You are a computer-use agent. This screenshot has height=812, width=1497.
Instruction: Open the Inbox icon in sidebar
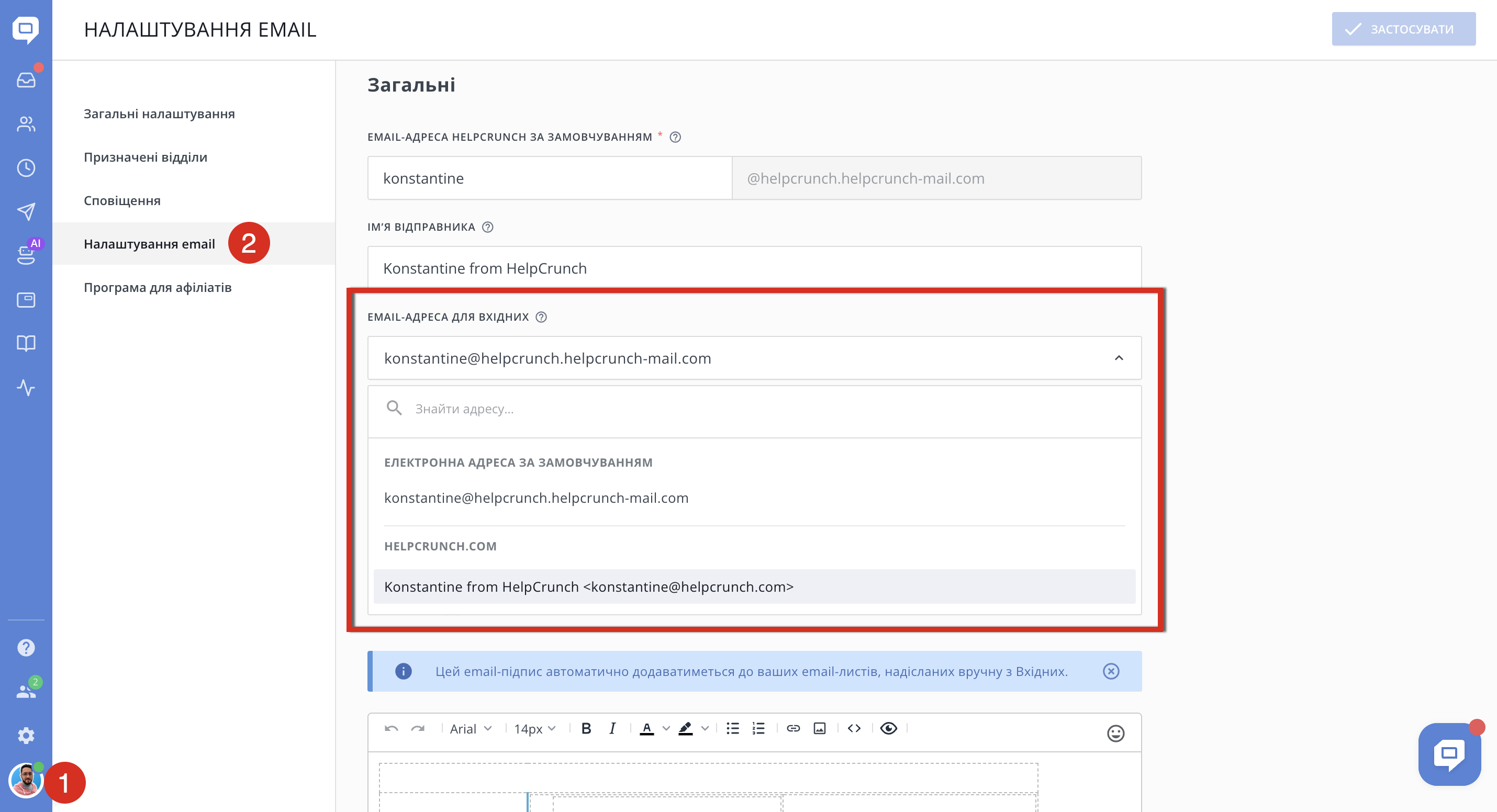tap(26, 80)
